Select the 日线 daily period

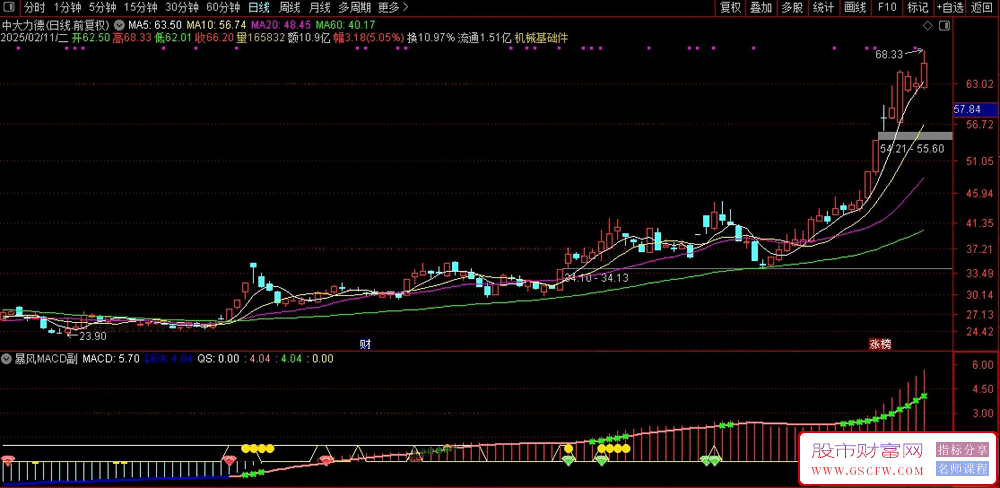258,8
